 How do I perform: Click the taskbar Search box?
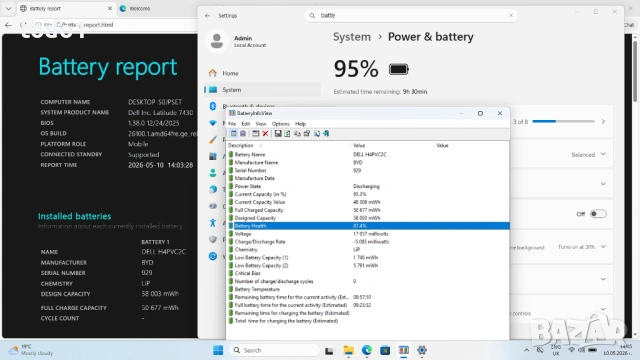pos(275,350)
